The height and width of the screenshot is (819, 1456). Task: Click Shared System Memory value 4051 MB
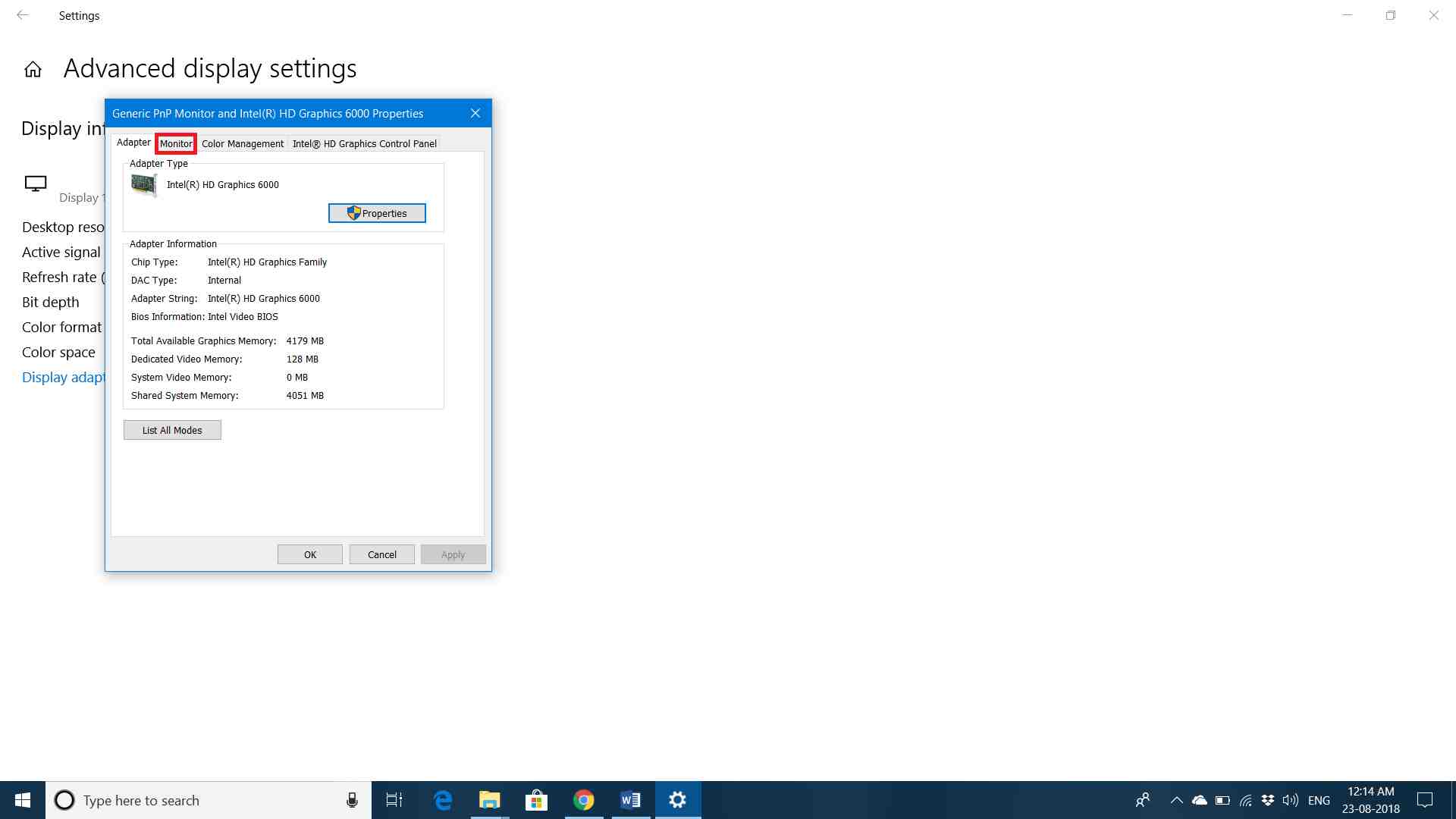pos(305,395)
